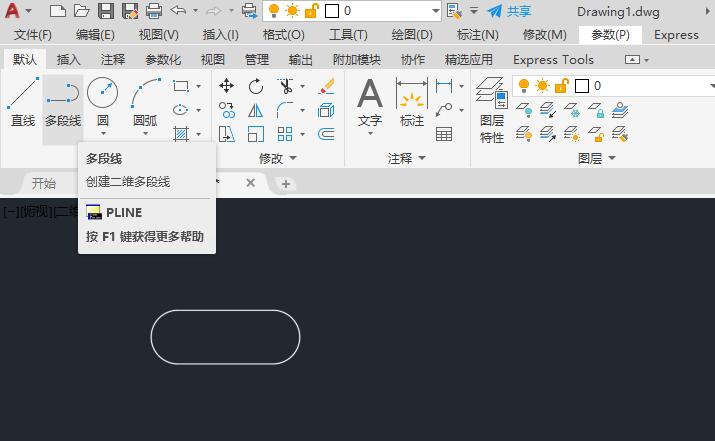715x441 pixels.
Task: Open the Undo history dropdown arrow
Action: [195, 10]
